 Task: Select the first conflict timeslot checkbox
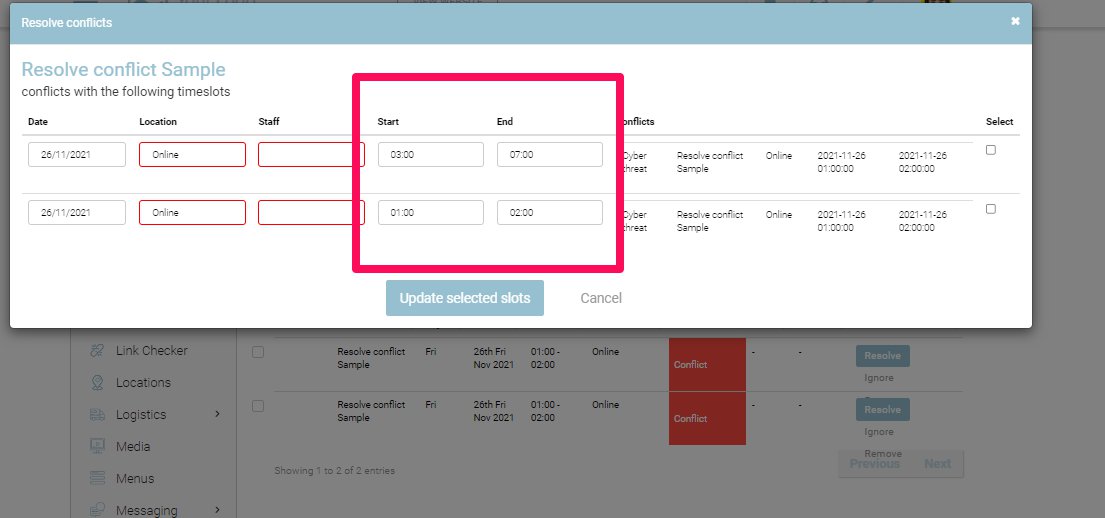click(x=991, y=150)
